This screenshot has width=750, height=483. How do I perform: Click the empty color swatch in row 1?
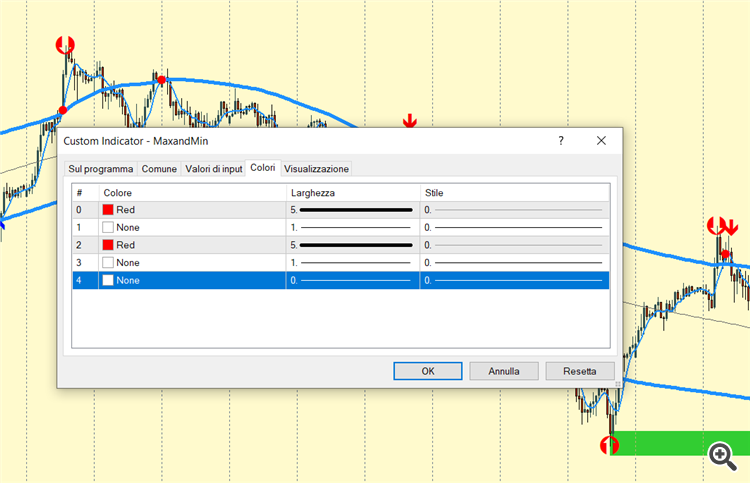click(108, 228)
